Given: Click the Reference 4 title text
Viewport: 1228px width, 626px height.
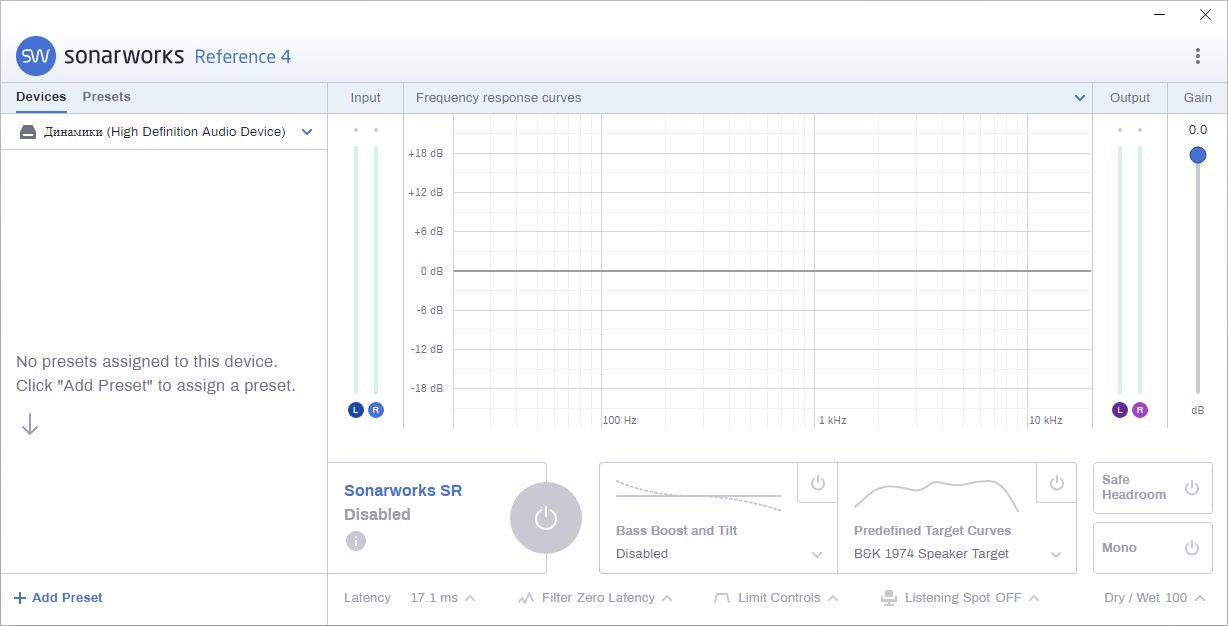Looking at the screenshot, I should pos(243,57).
